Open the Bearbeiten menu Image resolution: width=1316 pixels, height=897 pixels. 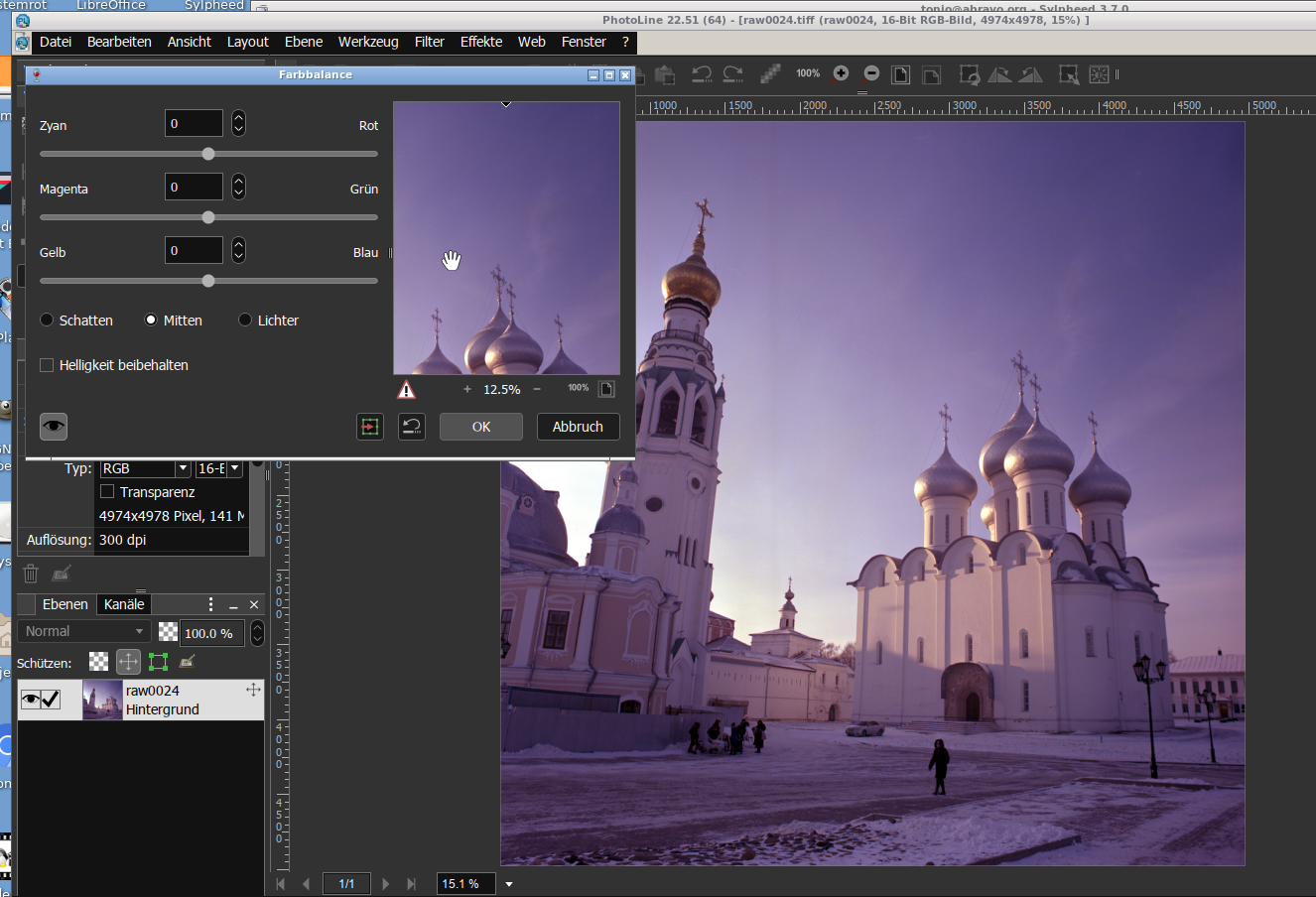click(119, 42)
